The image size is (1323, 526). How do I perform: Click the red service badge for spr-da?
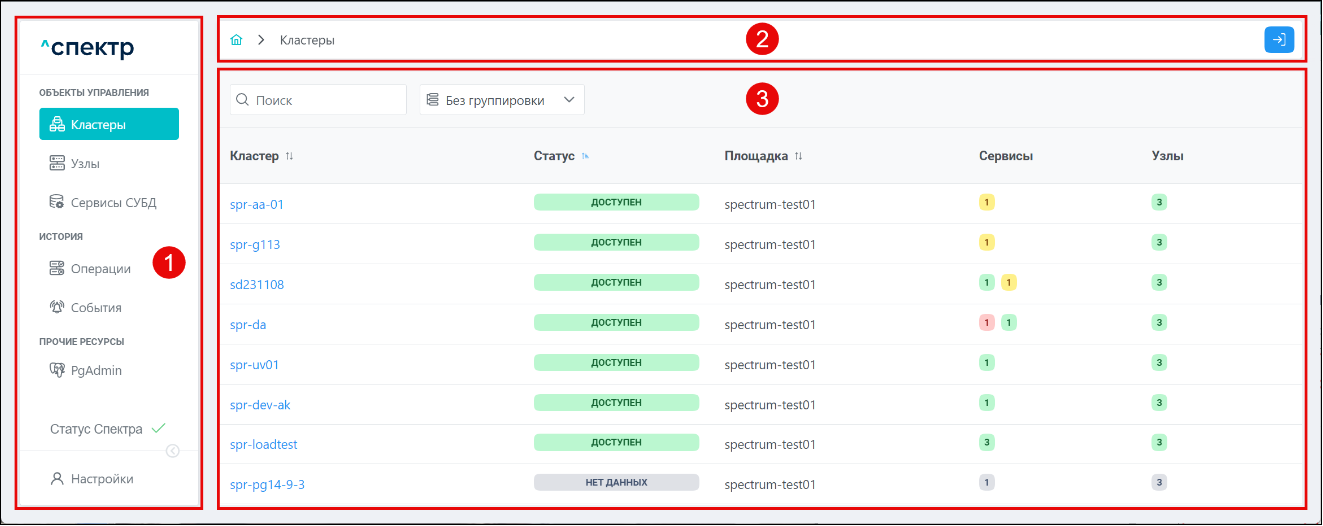[x=987, y=322]
